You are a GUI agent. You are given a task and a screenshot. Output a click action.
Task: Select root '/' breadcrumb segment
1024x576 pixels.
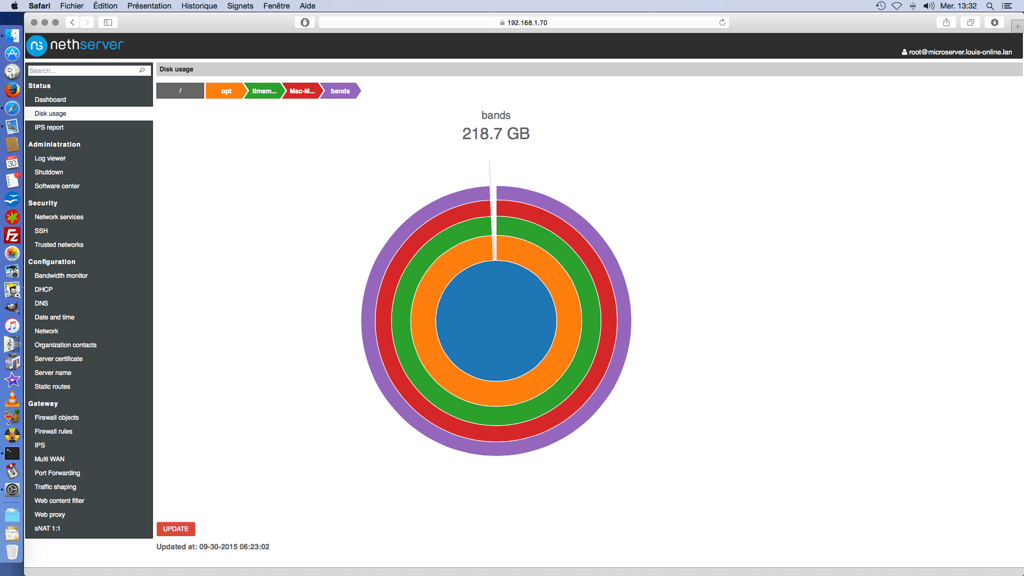[180, 91]
